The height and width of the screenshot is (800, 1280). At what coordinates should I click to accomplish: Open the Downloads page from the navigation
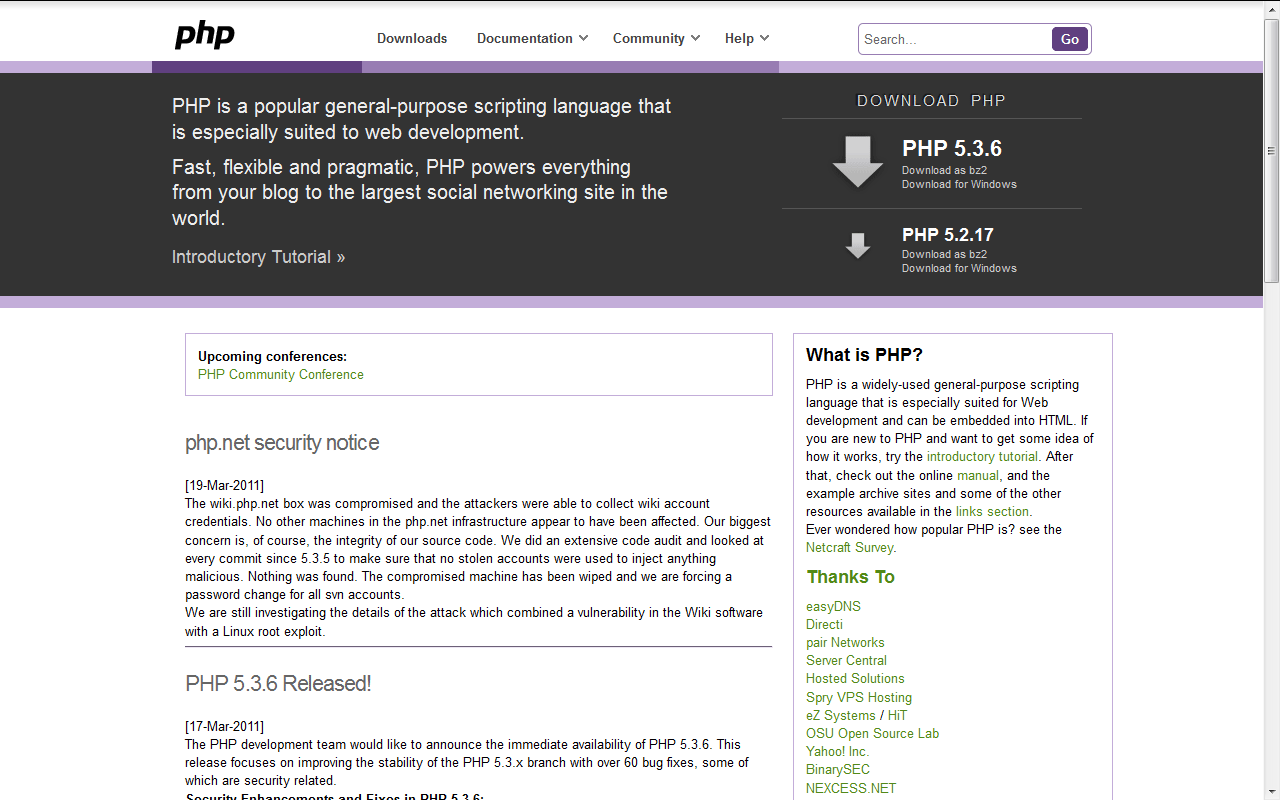[x=412, y=38]
